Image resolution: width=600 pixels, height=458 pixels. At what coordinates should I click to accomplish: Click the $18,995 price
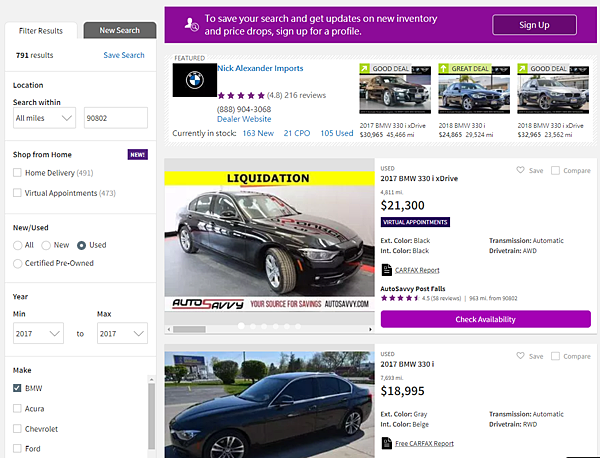tap(403, 391)
